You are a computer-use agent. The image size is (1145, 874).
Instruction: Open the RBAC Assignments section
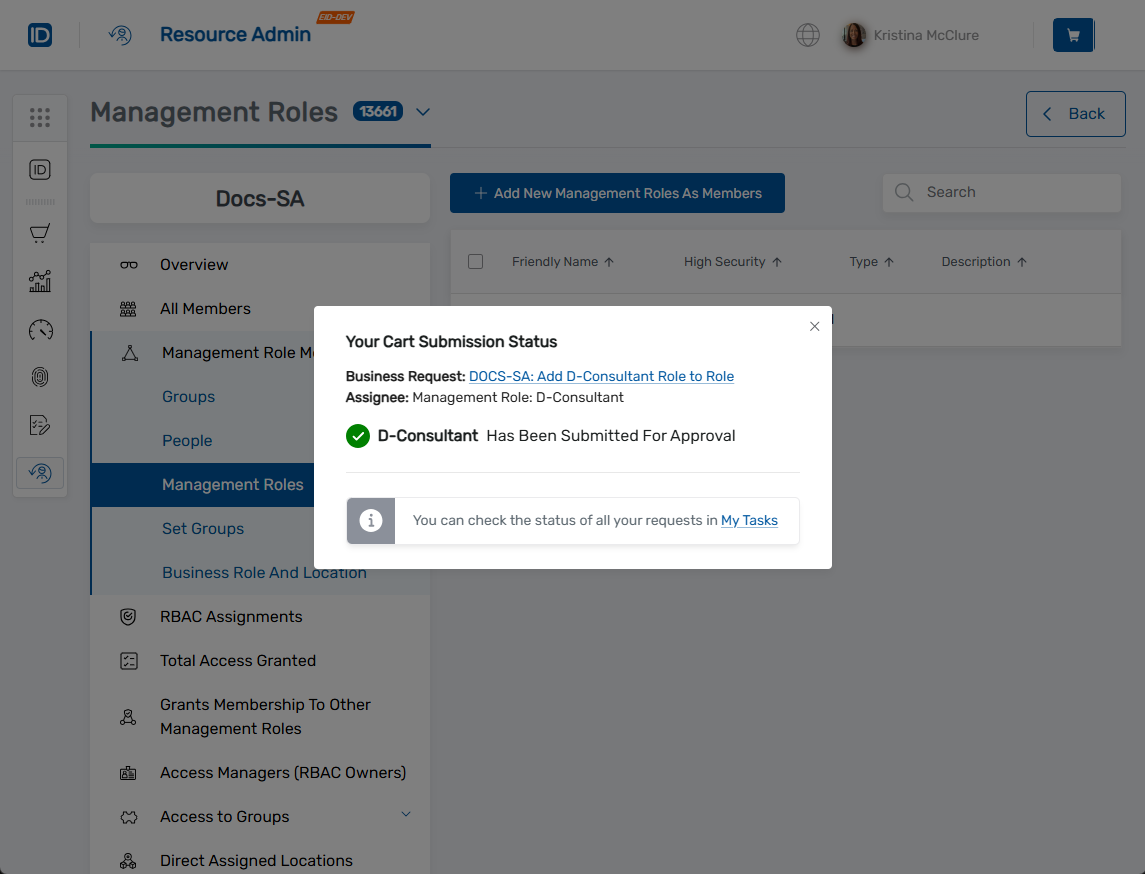(x=231, y=617)
